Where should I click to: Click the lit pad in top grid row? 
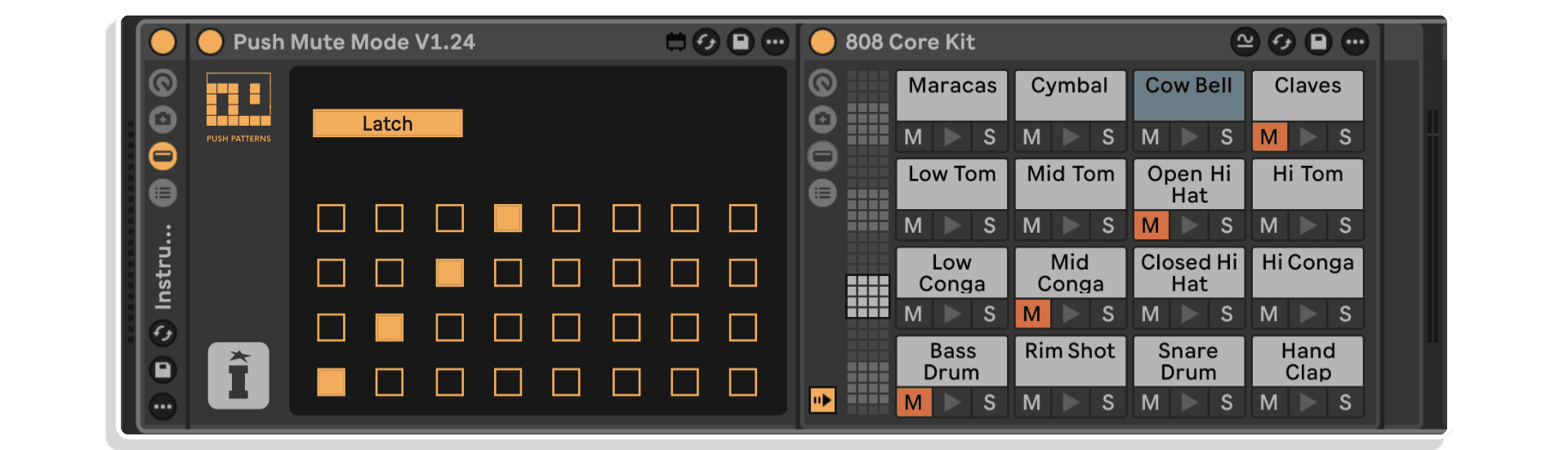[508, 218]
